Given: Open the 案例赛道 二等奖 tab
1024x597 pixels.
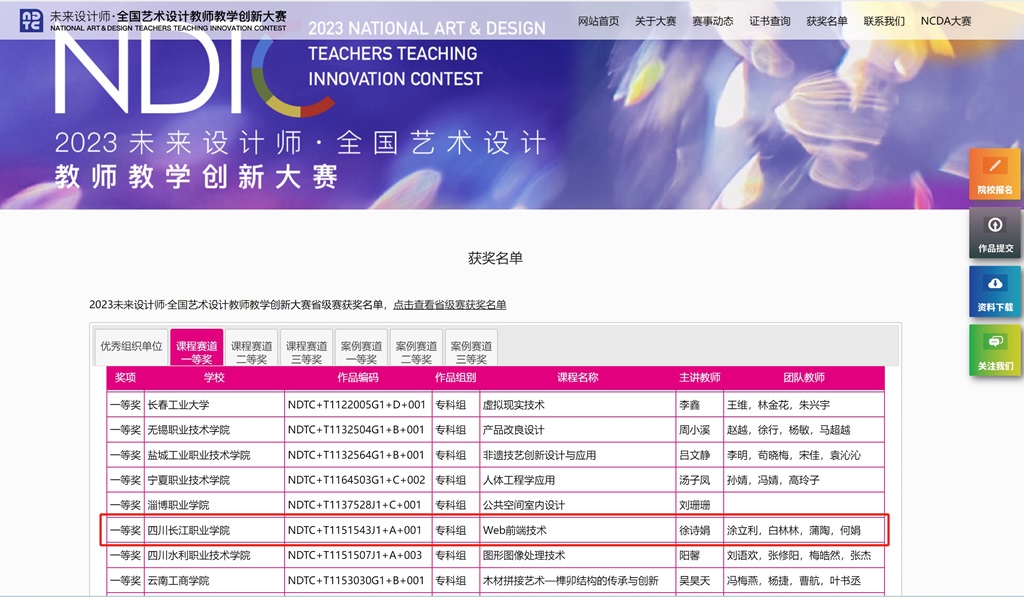Looking at the screenshot, I should pos(416,347).
